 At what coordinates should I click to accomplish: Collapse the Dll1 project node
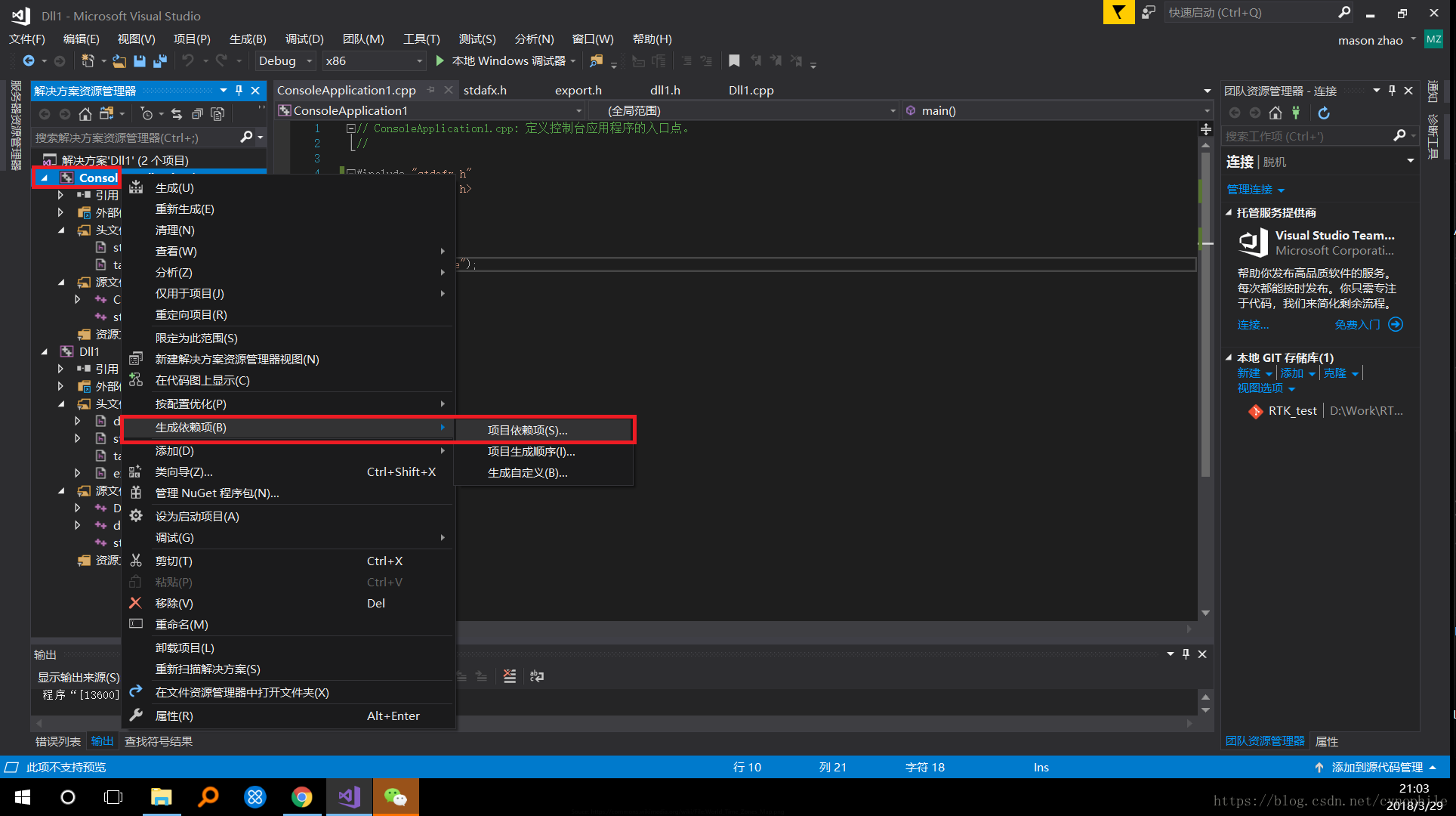click(x=44, y=351)
